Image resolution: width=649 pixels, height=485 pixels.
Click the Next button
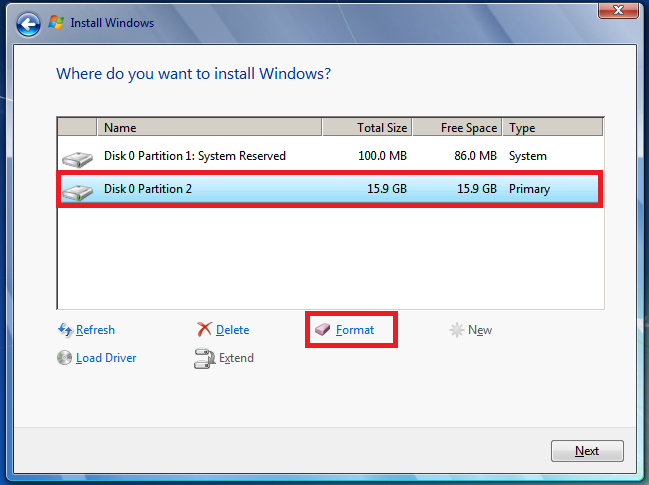click(x=587, y=451)
